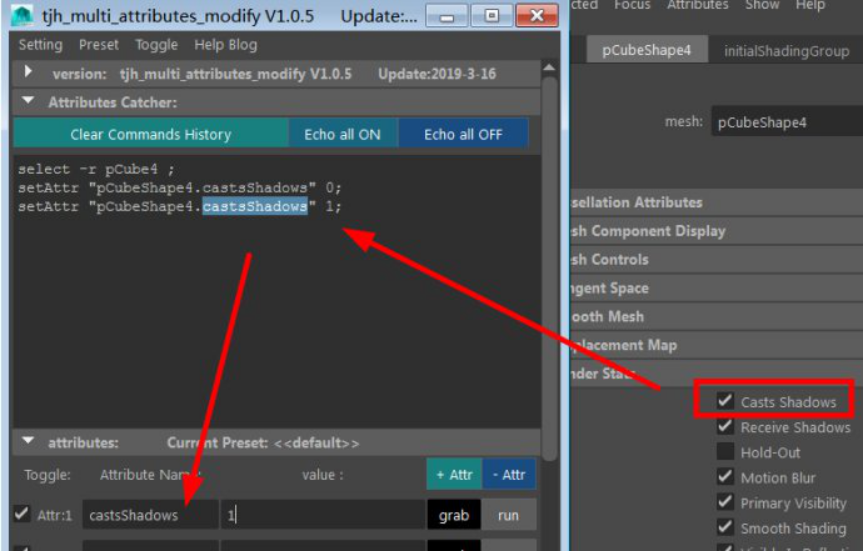Toggle Smooth Shading checkbox

tap(725, 527)
